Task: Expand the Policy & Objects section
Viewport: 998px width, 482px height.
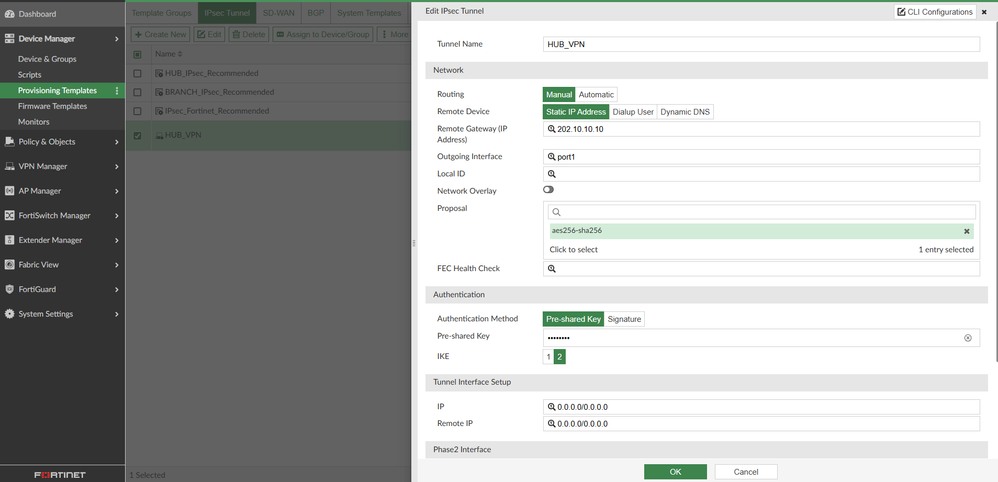Action: [x=116, y=142]
